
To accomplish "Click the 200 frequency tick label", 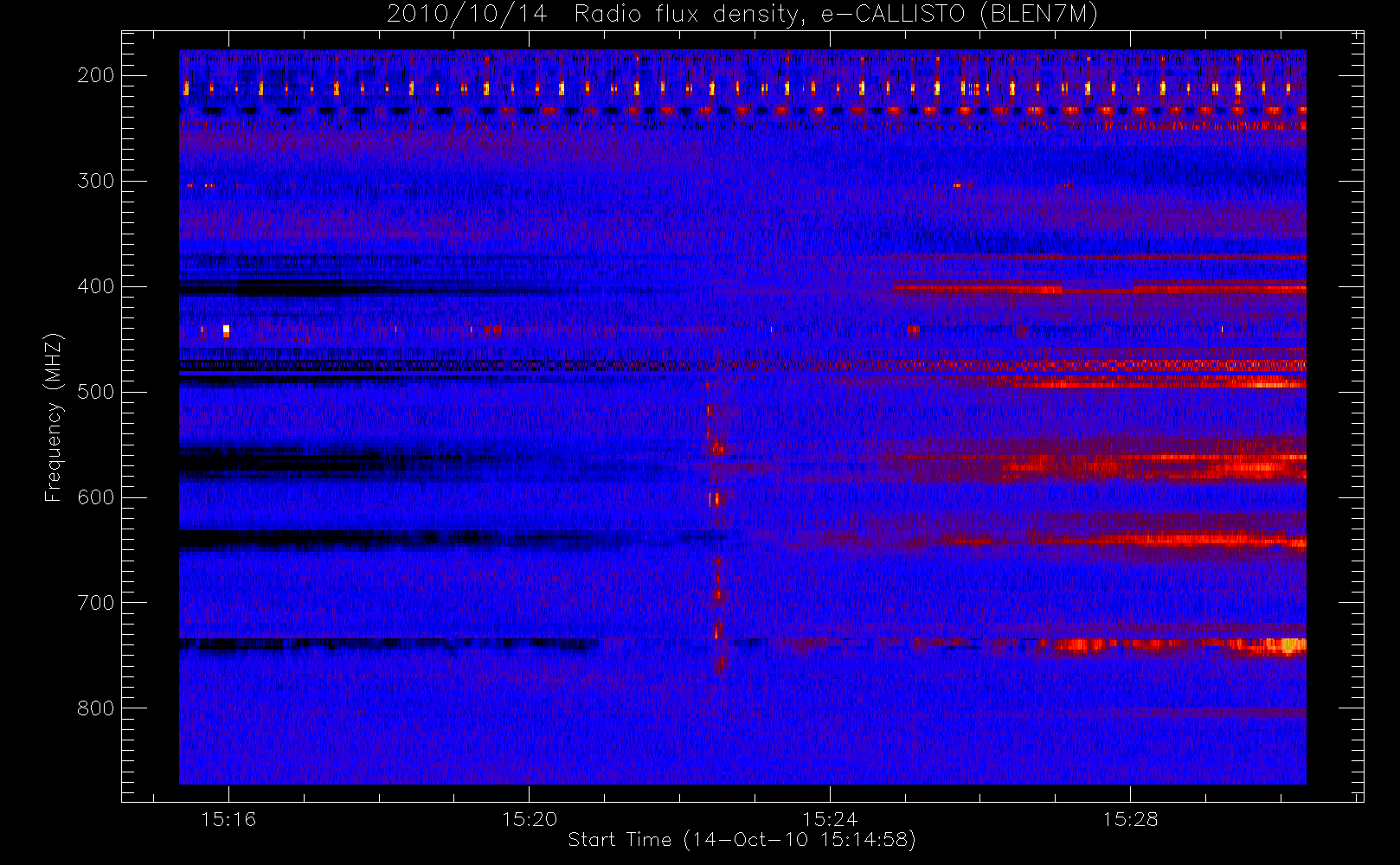I will point(95,75).
